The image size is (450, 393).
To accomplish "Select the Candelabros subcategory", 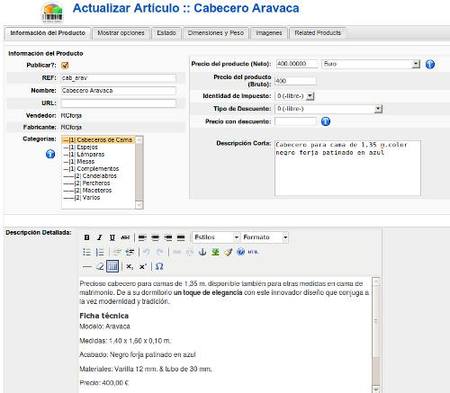I will click(98, 176).
